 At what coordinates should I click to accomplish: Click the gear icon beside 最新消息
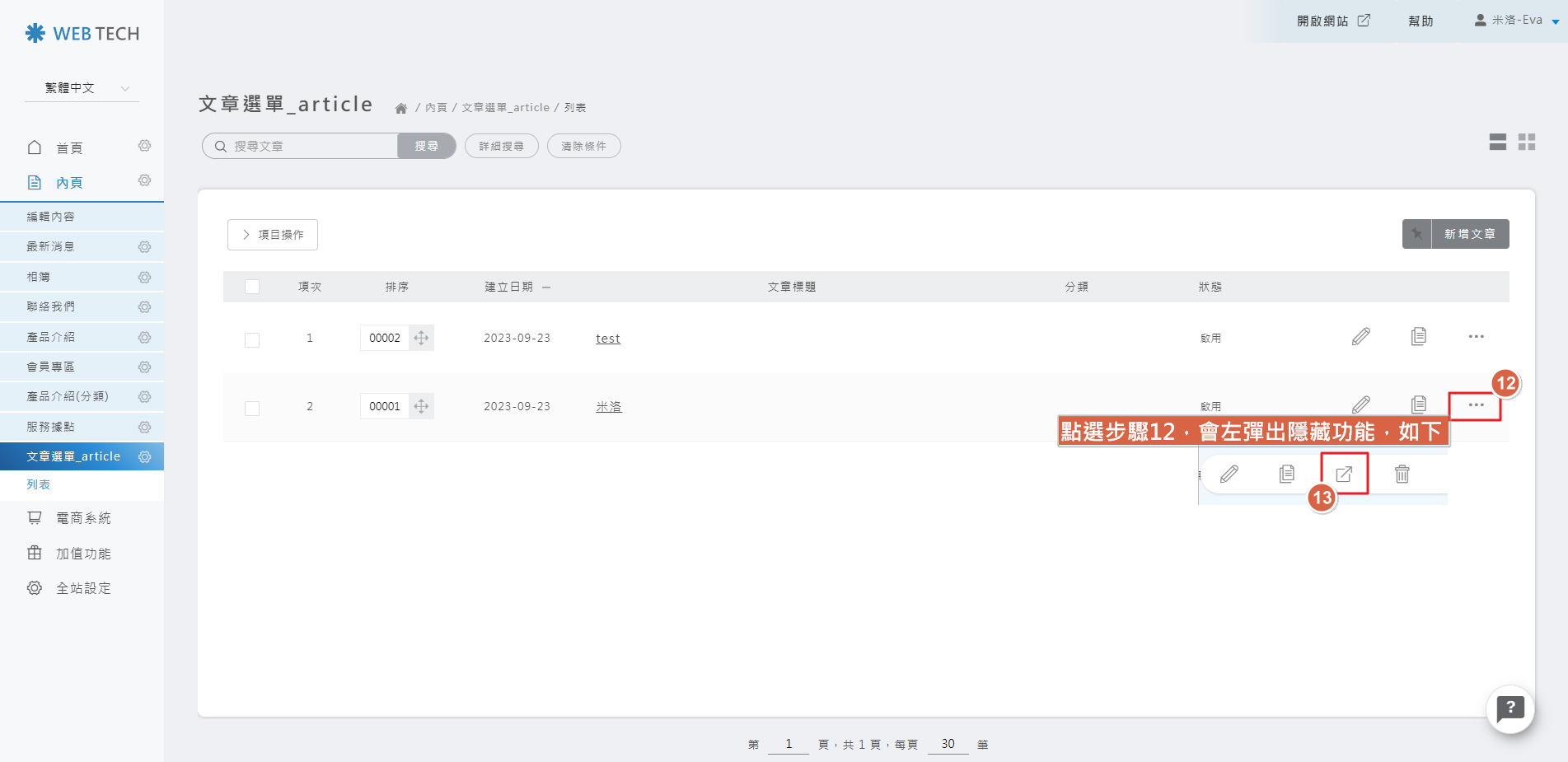pos(144,247)
